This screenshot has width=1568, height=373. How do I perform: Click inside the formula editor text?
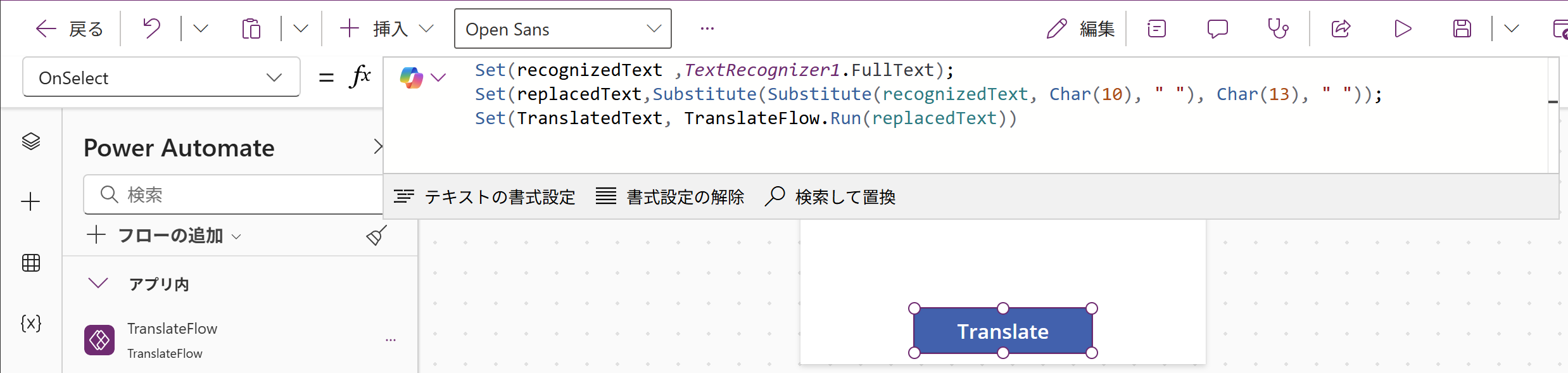pos(928,94)
